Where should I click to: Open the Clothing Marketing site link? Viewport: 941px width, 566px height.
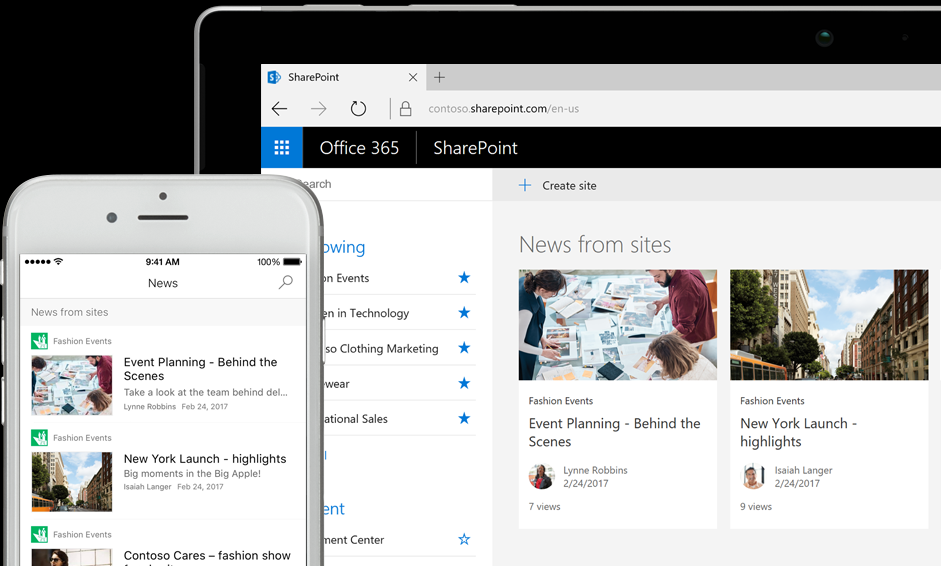click(x=382, y=349)
